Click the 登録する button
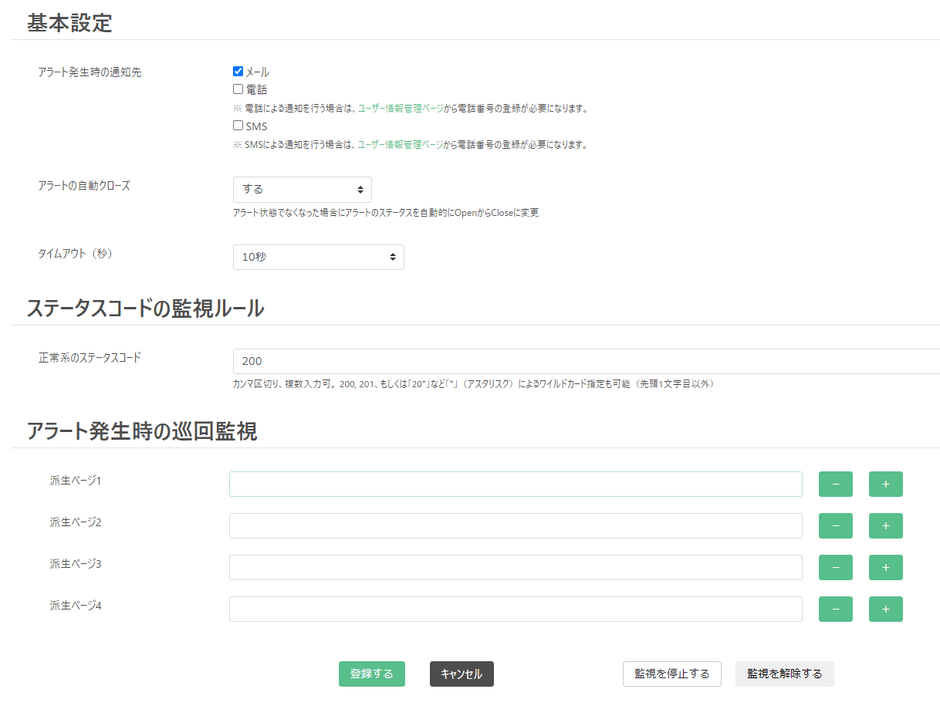940x712 pixels. point(372,674)
